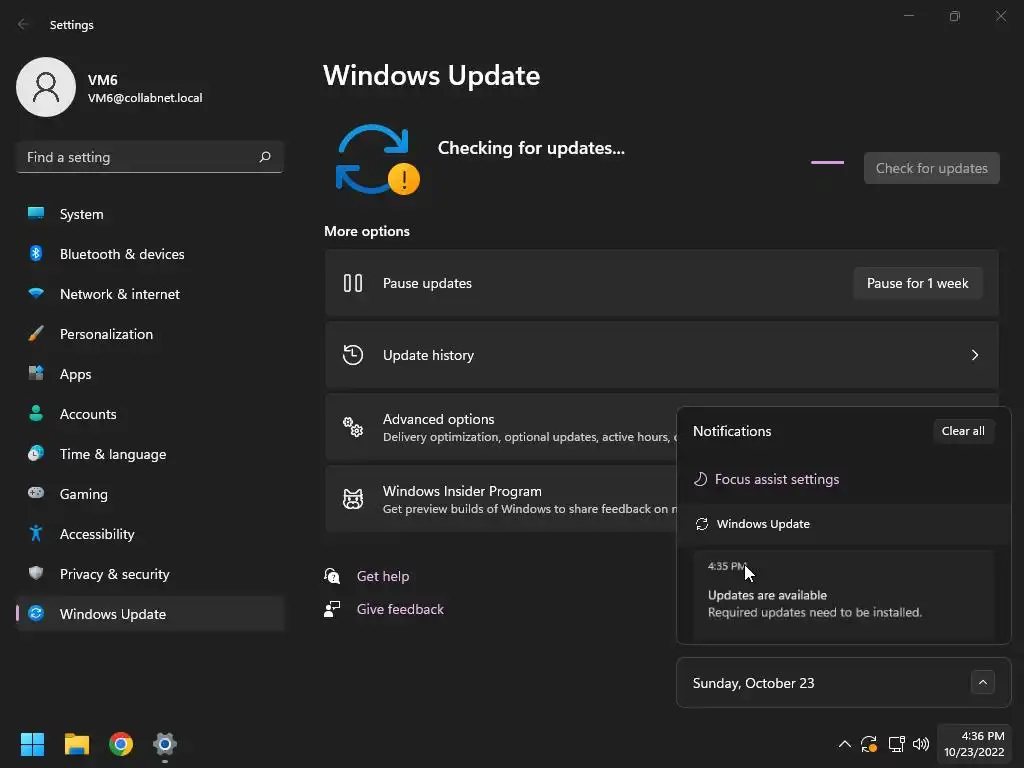Show hidden tray icons chevron
Image resolution: width=1024 pixels, height=768 pixels.
[844, 744]
